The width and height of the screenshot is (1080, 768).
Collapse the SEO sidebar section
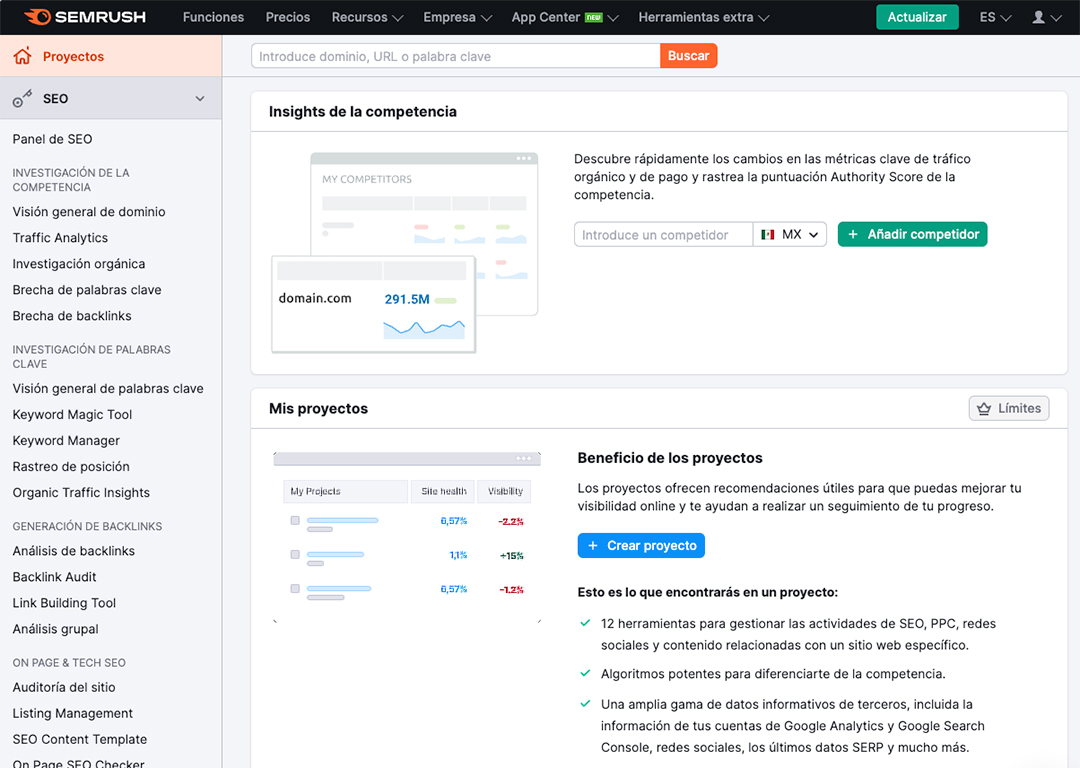click(200, 98)
